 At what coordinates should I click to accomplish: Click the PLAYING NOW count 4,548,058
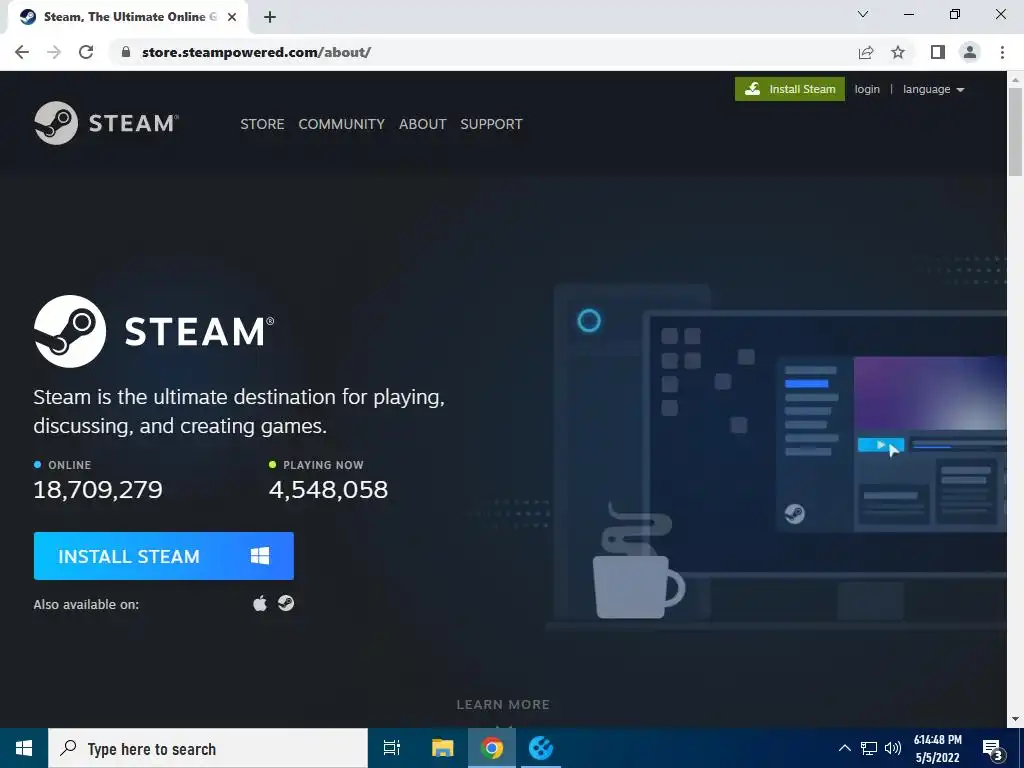point(328,489)
